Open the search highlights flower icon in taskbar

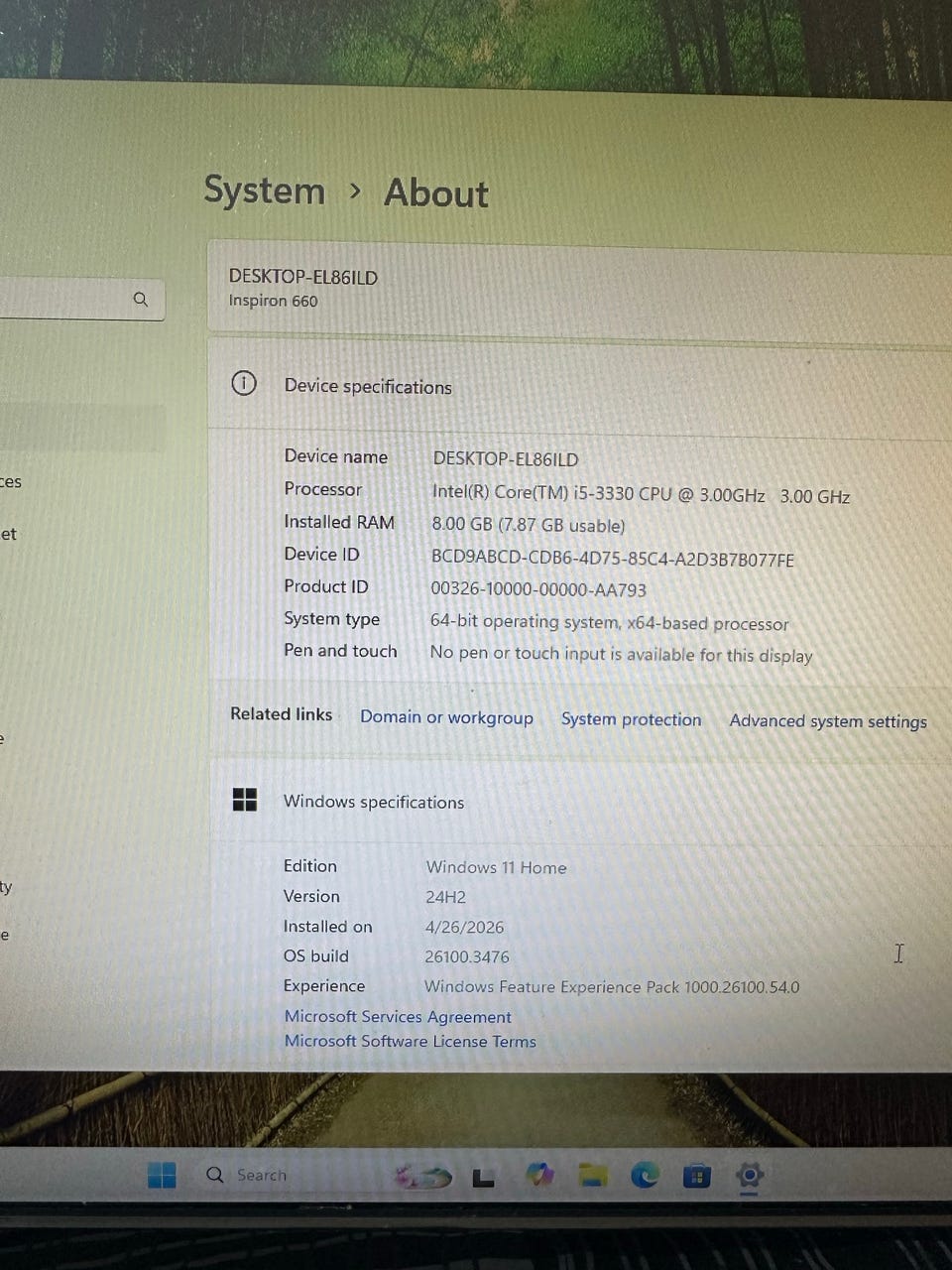click(x=423, y=1178)
